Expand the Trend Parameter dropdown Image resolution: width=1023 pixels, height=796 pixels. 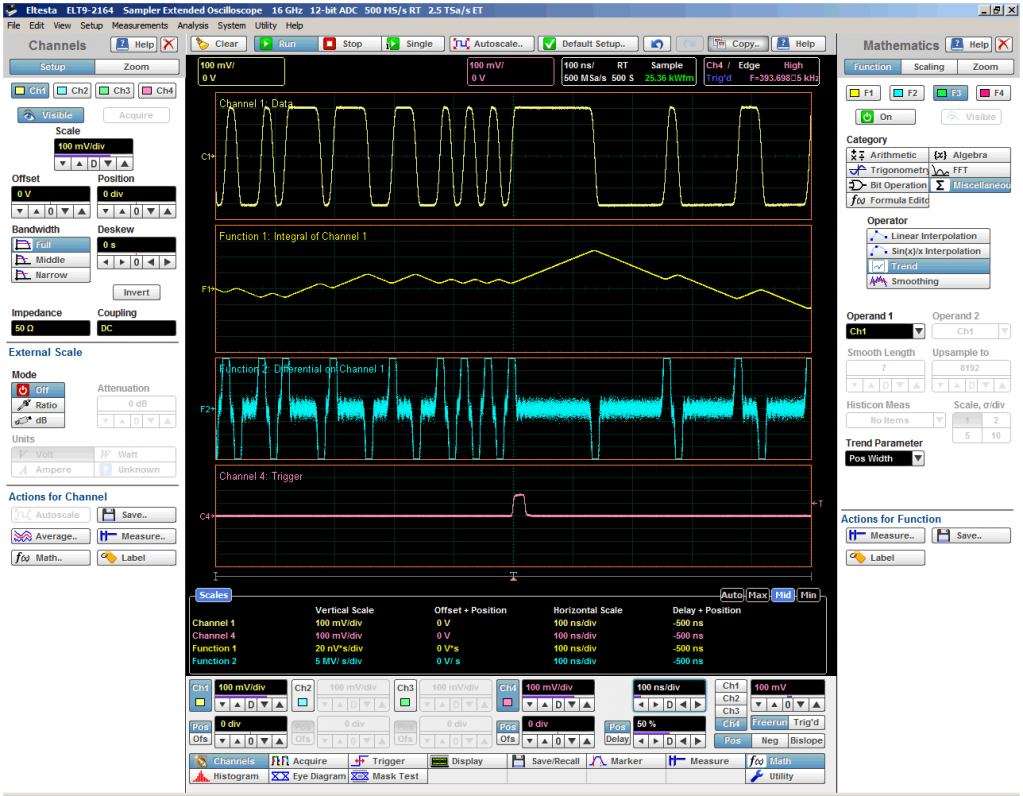[x=885, y=458]
